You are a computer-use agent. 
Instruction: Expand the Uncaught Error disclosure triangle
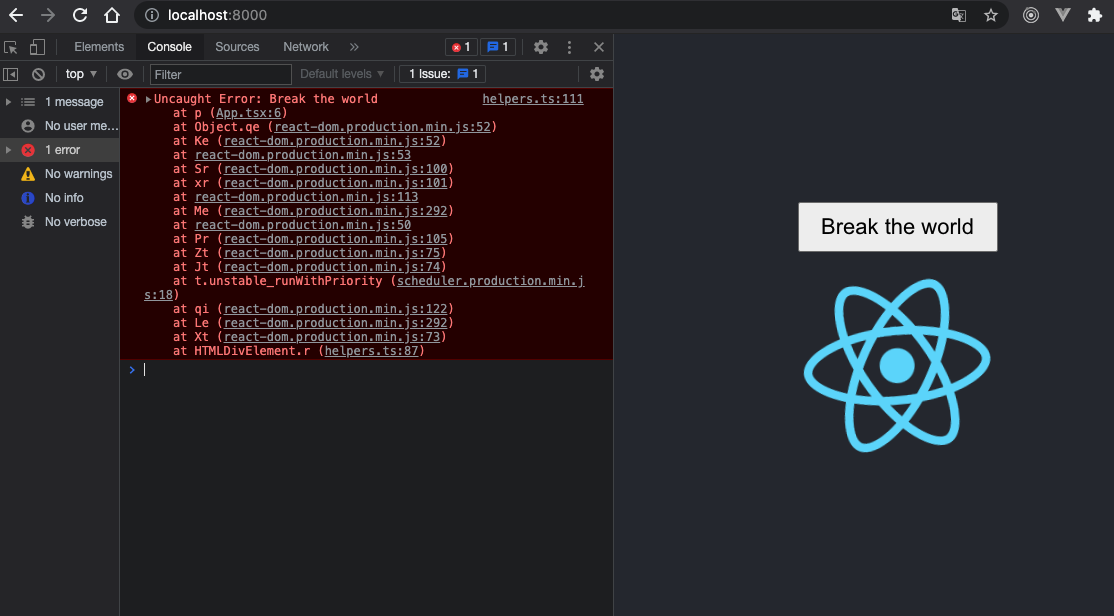pyautogui.click(x=148, y=99)
